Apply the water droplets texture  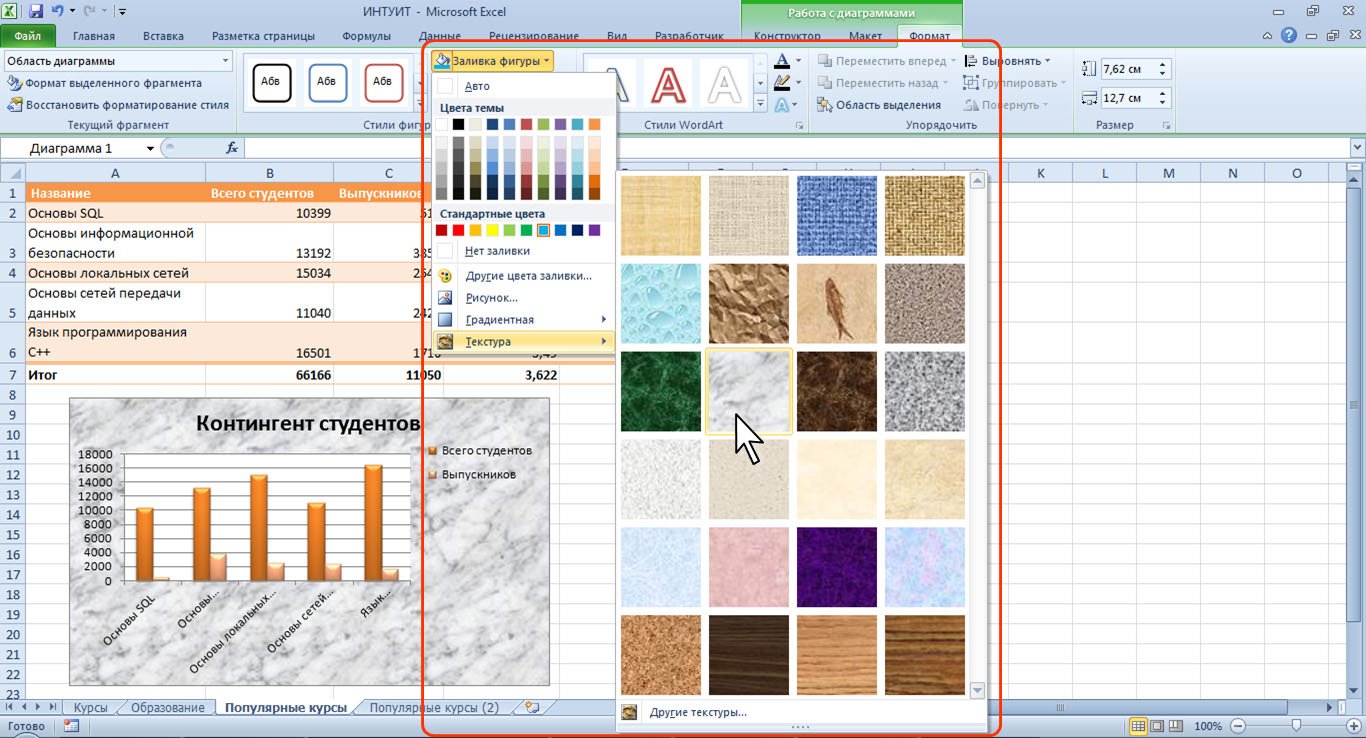[661, 304]
